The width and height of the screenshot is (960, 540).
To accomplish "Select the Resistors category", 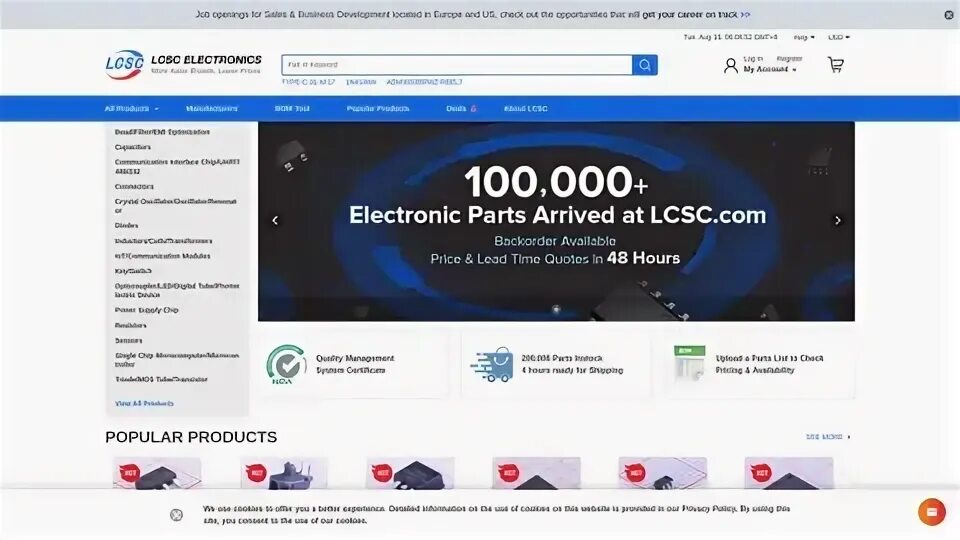I will click(x=130, y=325).
